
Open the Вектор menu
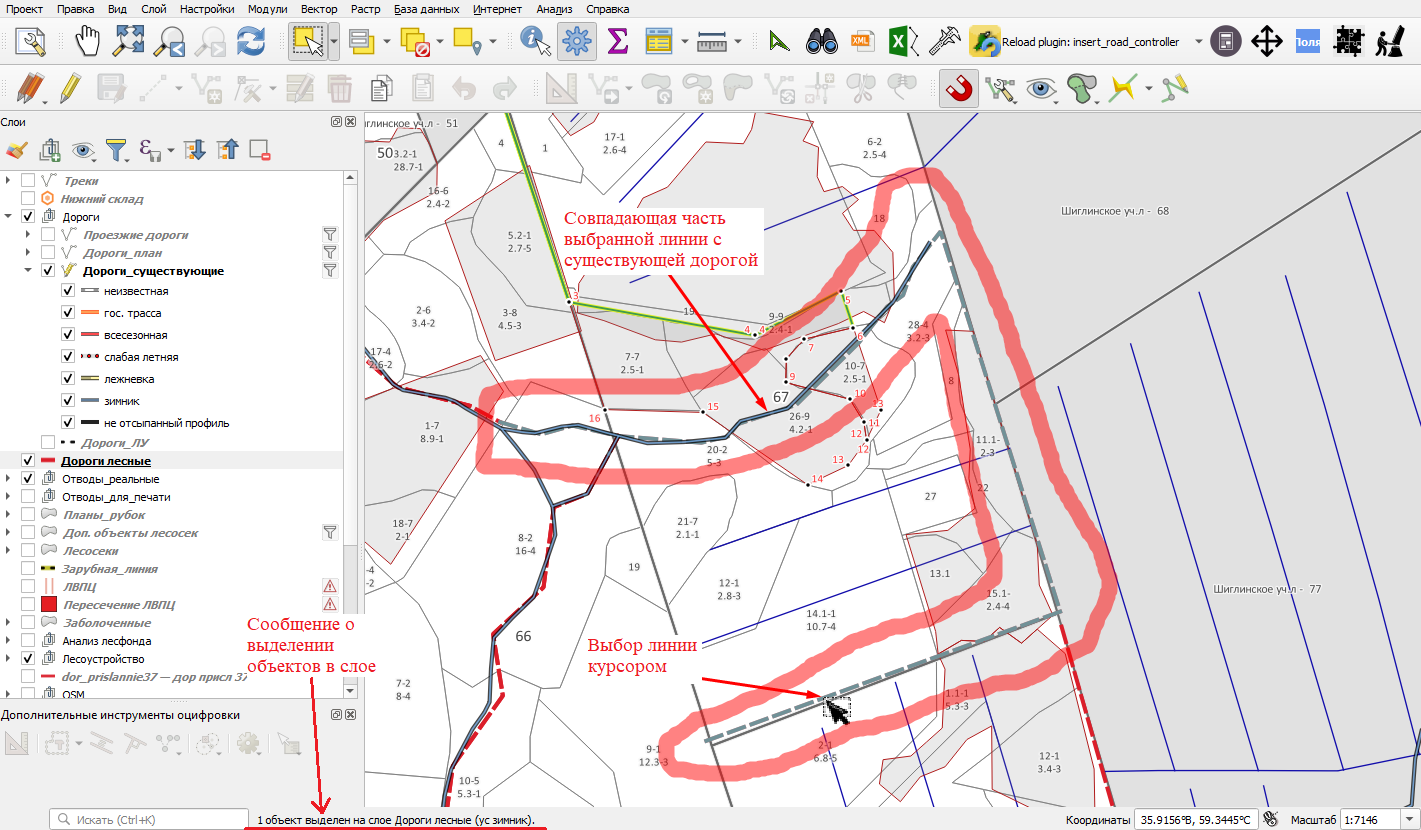(319, 9)
